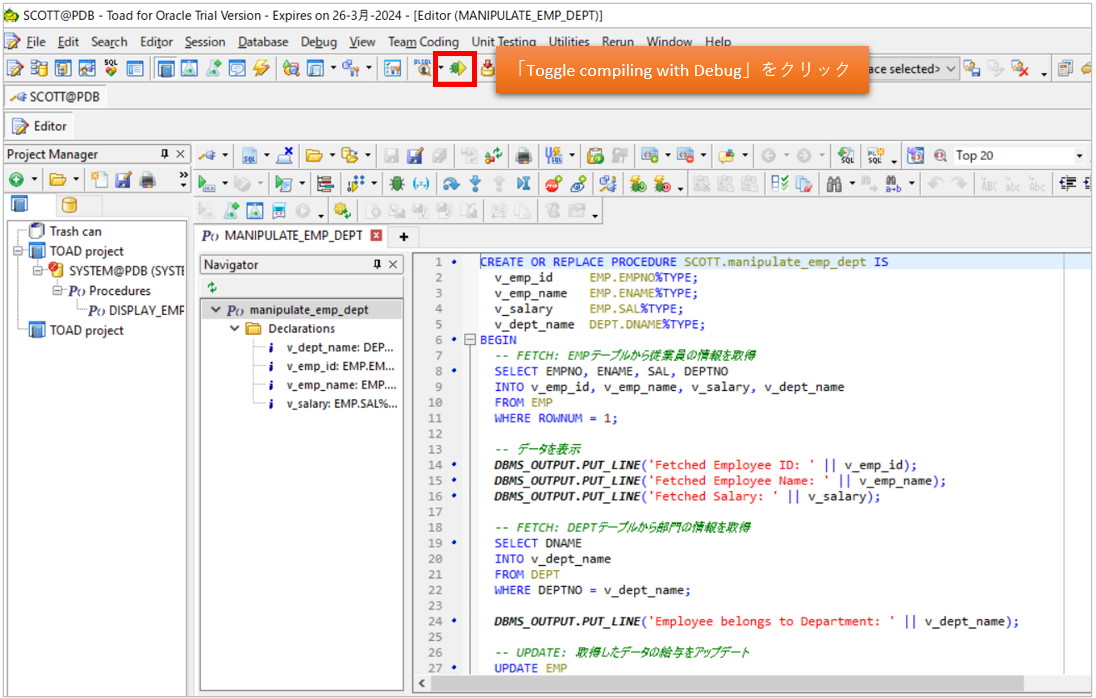This screenshot has height=698, width=1096.
Task: Toggle the Add Watch eye icon
Action: [576, 186]
